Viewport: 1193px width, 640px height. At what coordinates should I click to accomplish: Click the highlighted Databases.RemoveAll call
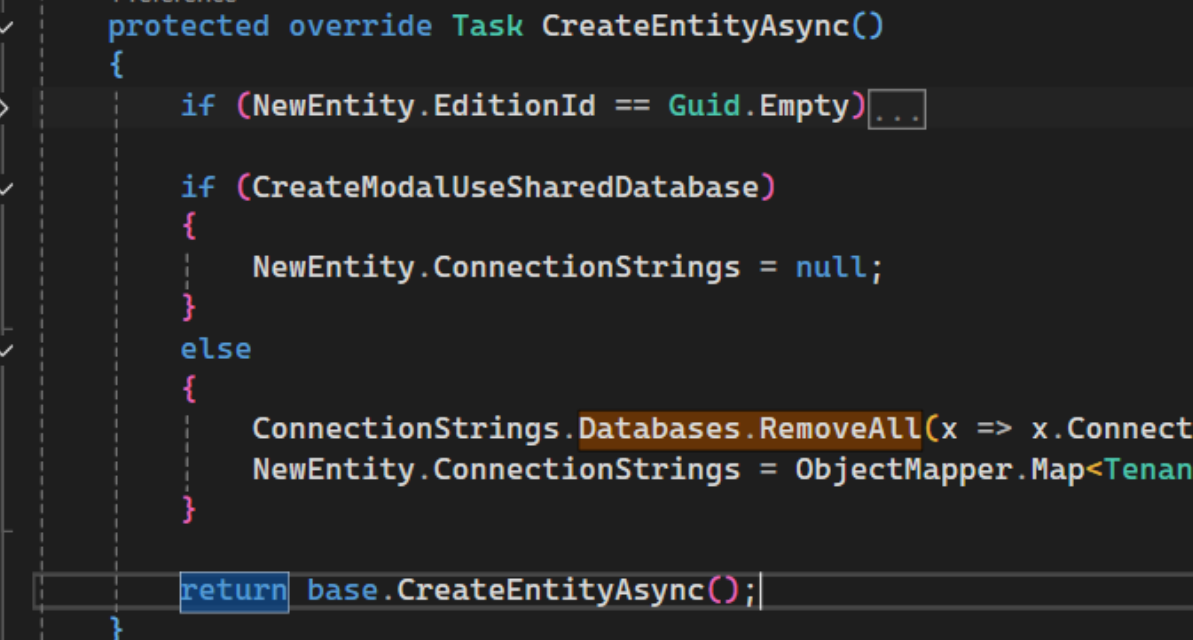coord(749,429)
